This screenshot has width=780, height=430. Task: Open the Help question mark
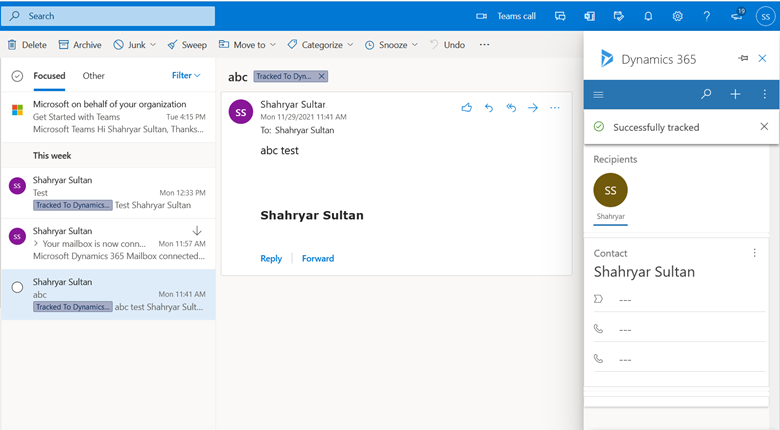tap(706, 16)
